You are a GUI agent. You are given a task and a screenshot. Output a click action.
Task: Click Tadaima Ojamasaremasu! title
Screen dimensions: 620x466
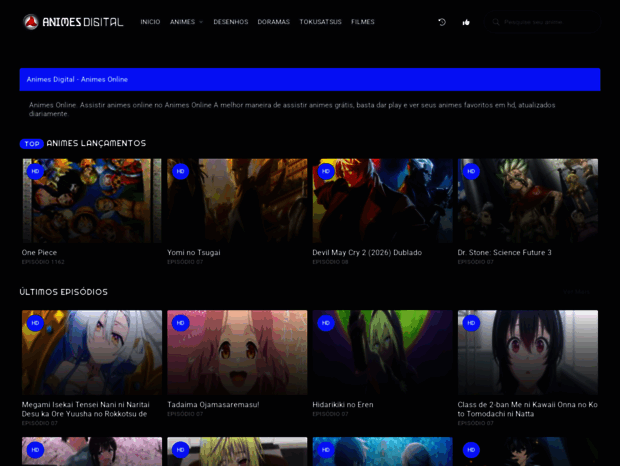pos(213,405)
